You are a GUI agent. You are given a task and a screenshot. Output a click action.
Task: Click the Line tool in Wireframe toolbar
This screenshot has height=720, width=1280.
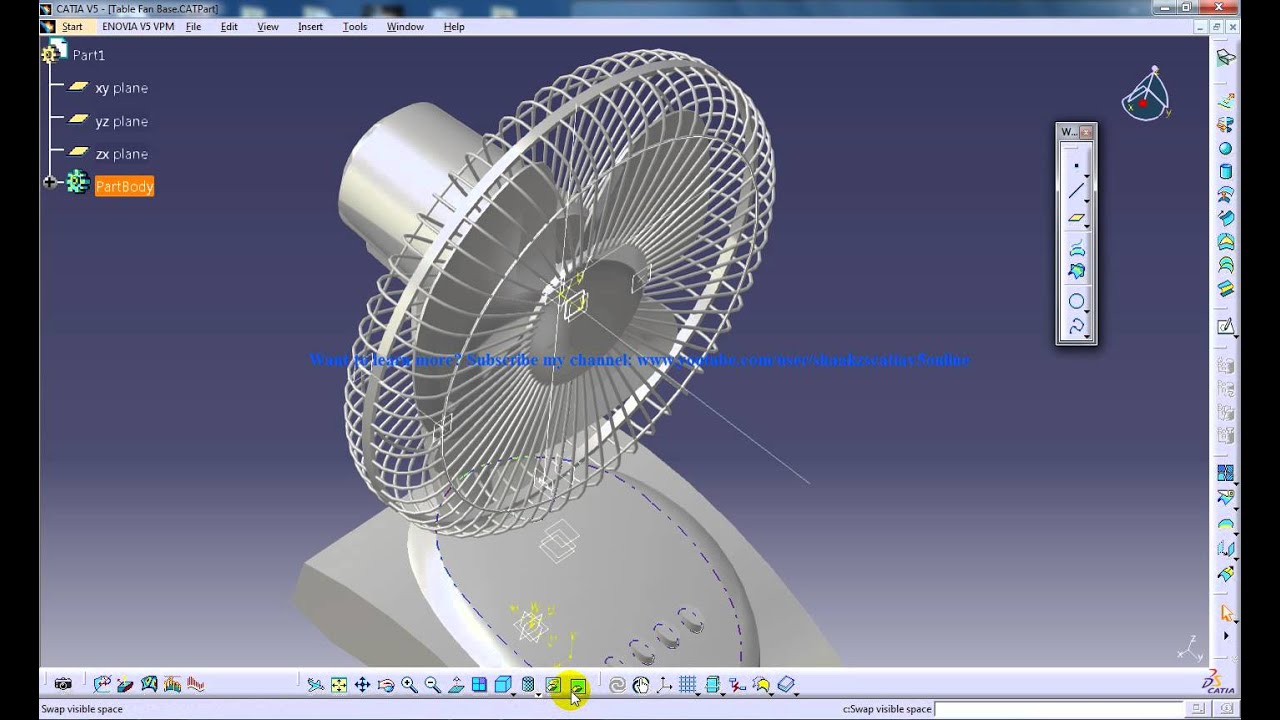[1076, 191]
